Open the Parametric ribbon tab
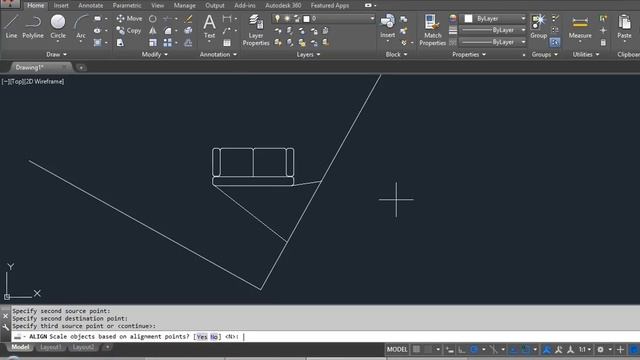 [127, 5]
